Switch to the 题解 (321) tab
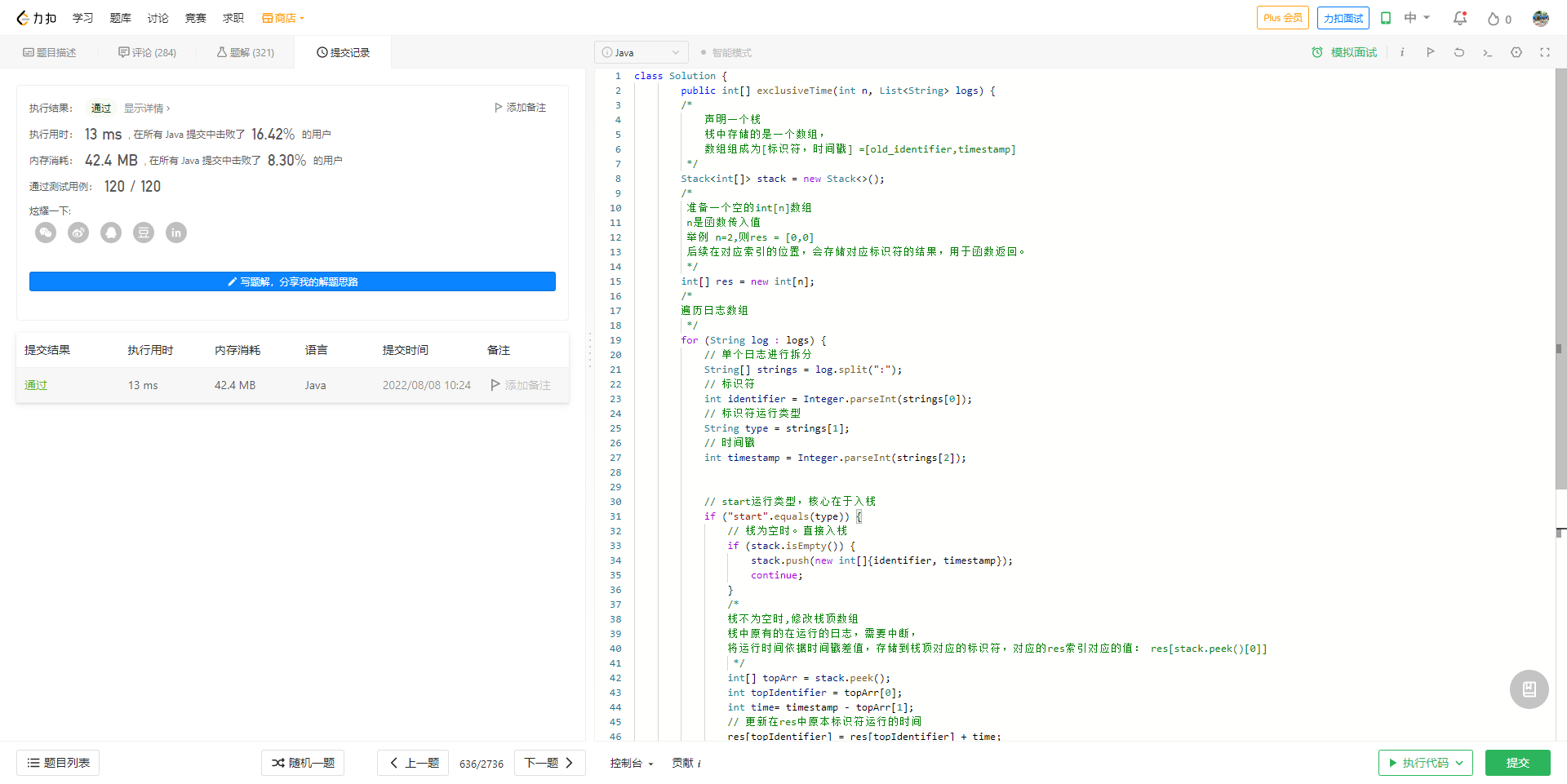1567x784 pixels. pyautogui.click(x=245, y=52)
